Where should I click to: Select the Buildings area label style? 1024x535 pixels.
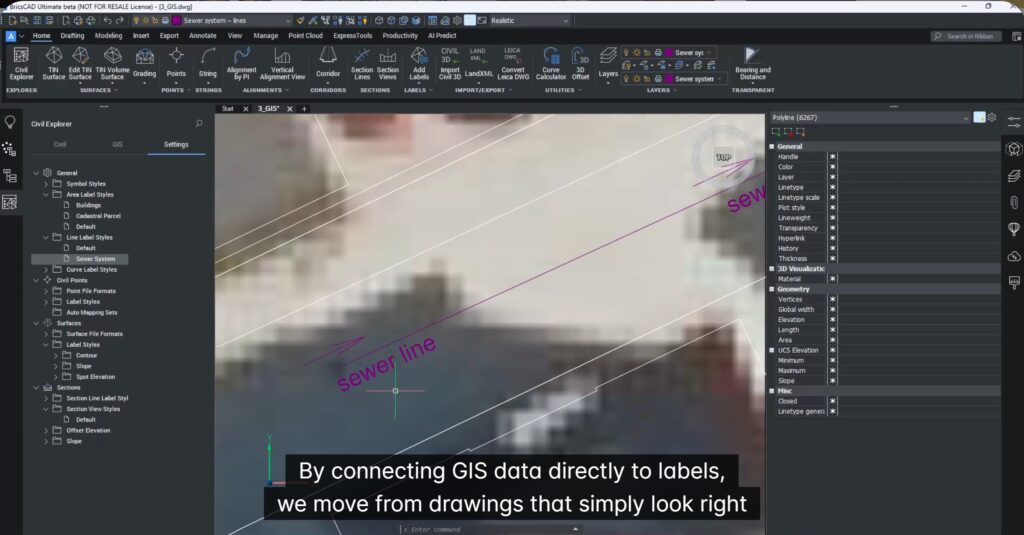pos(88,205)
